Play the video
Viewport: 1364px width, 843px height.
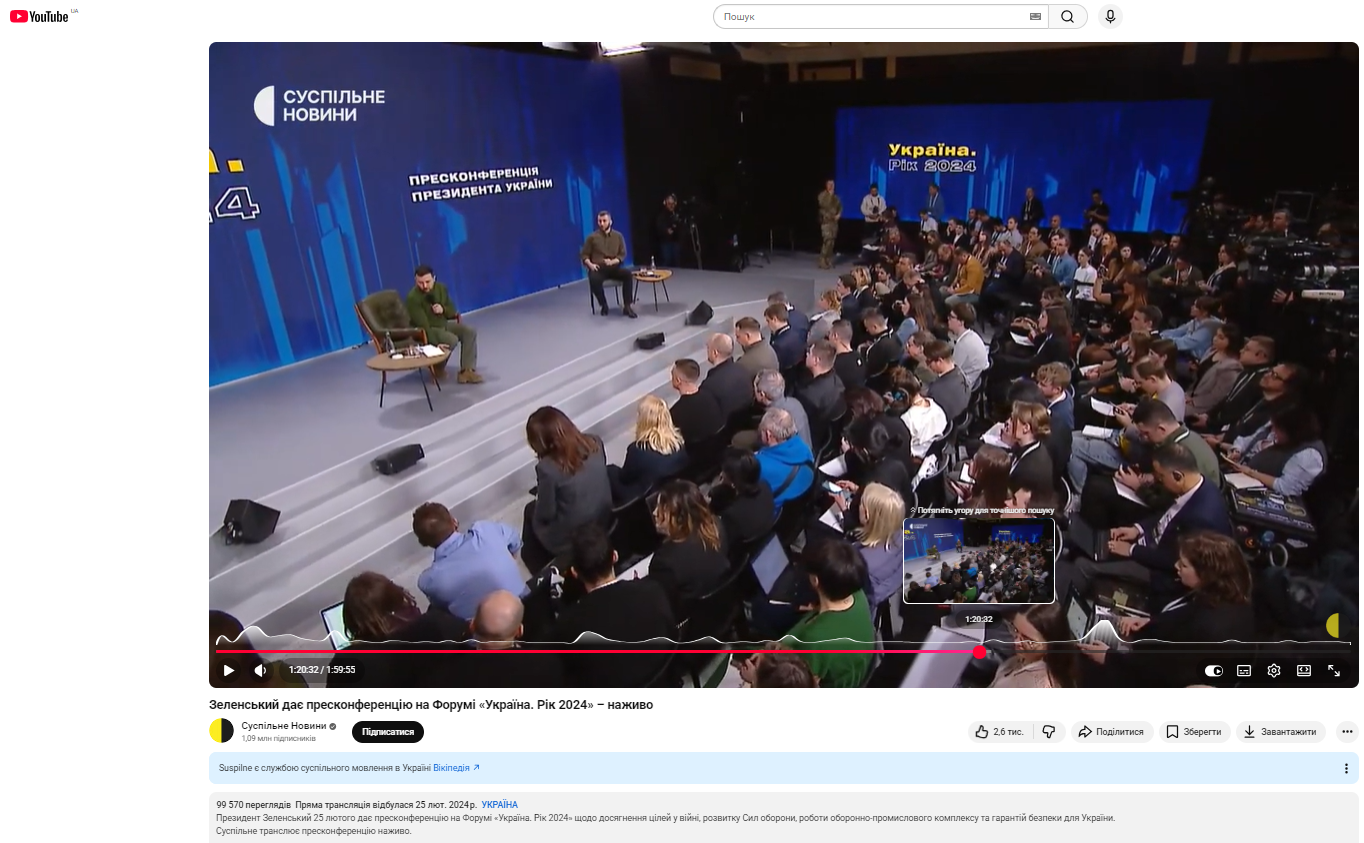[x=228, y=670]
